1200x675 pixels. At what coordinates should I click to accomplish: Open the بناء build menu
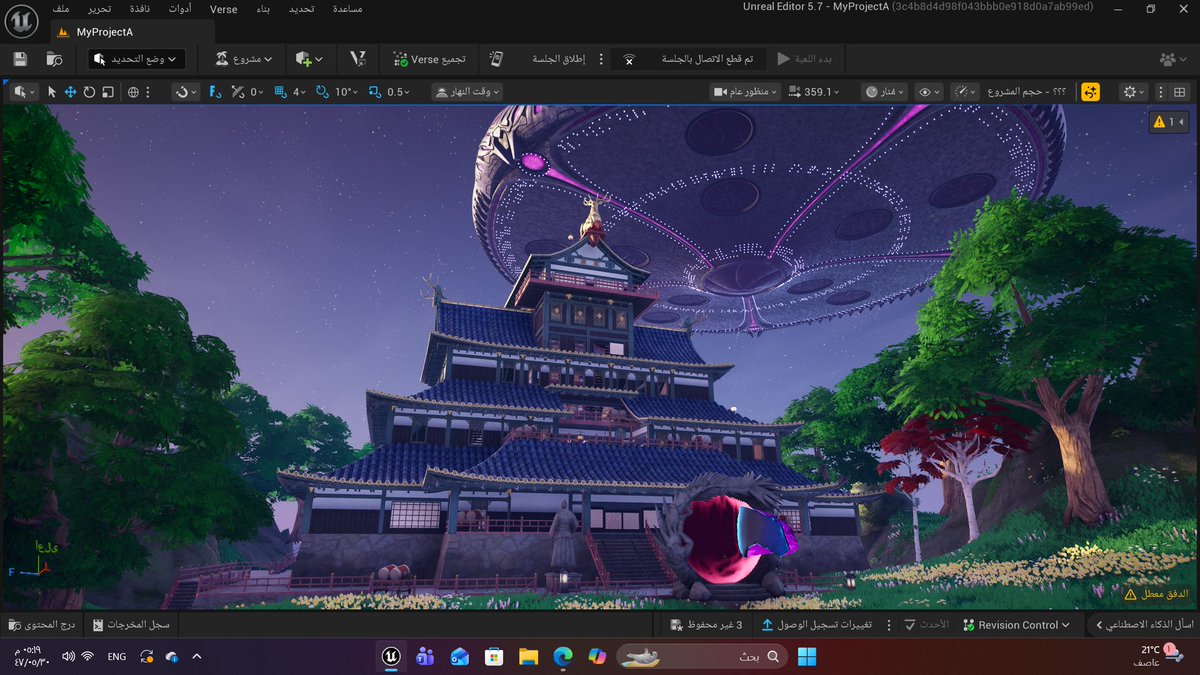(x=262, y=9)
